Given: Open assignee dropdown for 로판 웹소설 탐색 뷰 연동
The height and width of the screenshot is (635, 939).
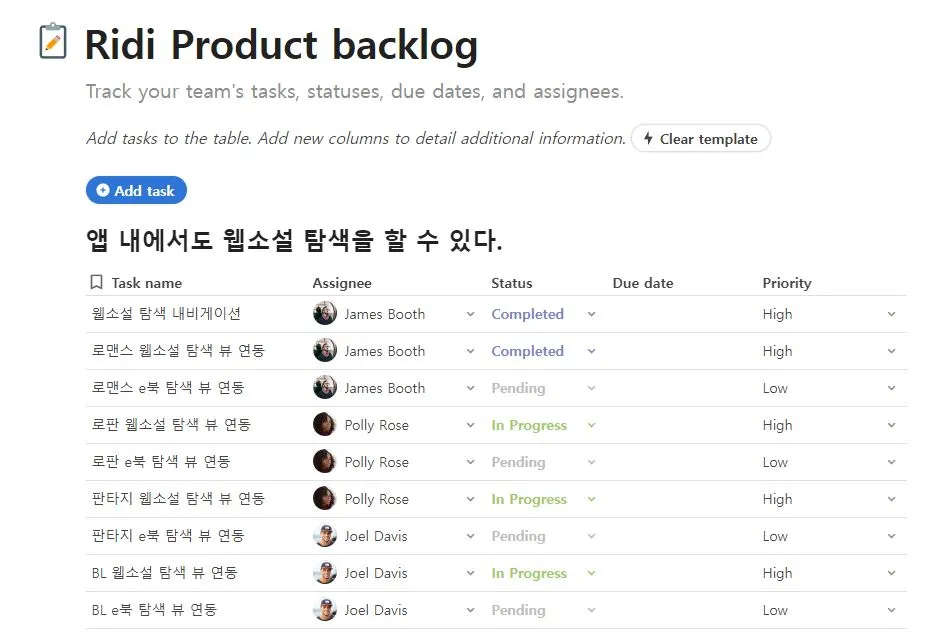Looking at the screenshot, I should 471,425.
